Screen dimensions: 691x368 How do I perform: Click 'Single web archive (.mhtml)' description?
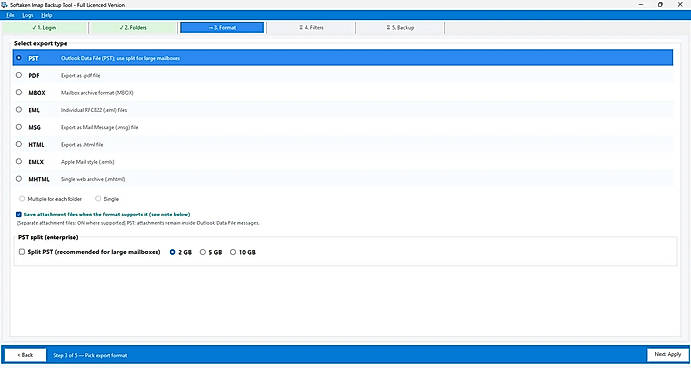[x=93, y=179]
